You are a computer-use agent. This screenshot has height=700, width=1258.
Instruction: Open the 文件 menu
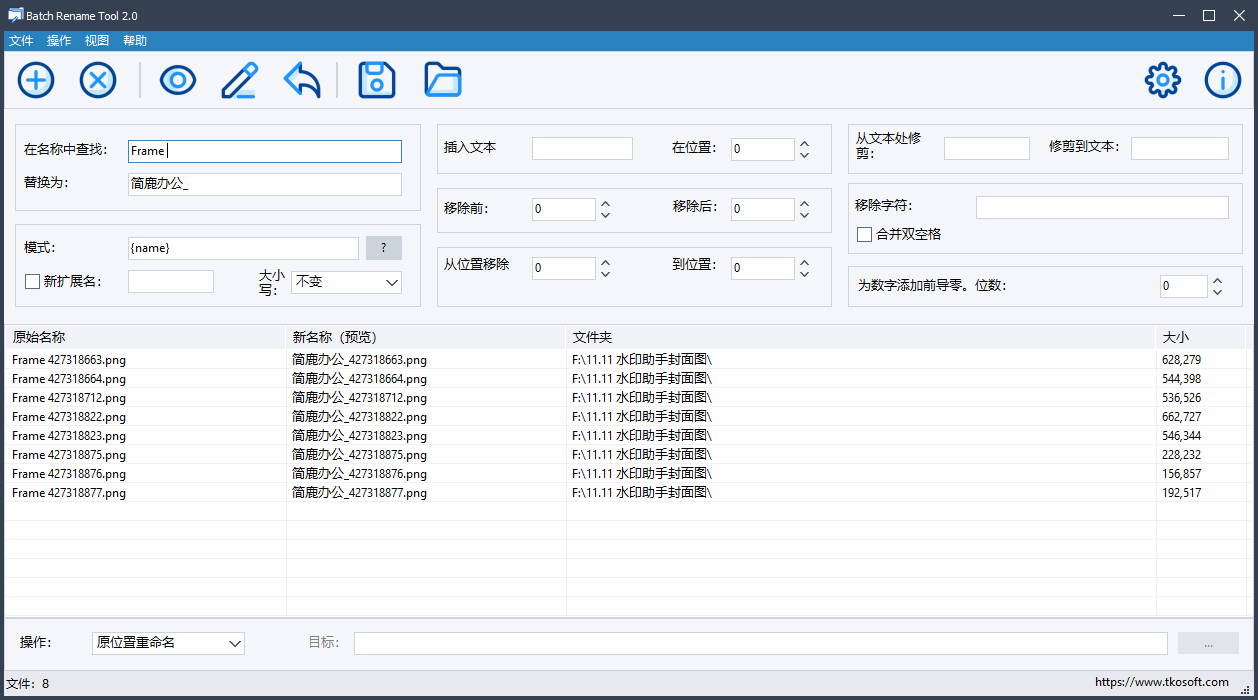tap(21, 41)
